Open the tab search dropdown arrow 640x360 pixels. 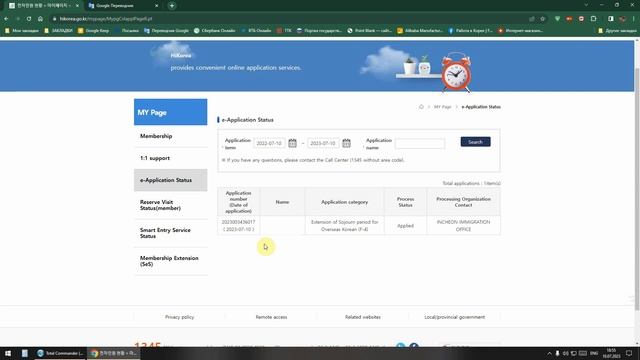point(586,5)
